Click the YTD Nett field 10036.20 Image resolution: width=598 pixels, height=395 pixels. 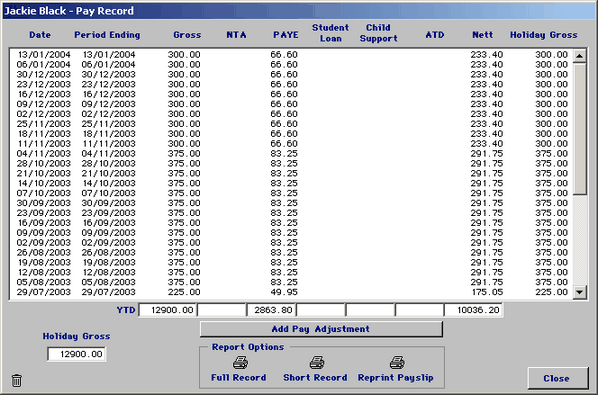(474, 310)
